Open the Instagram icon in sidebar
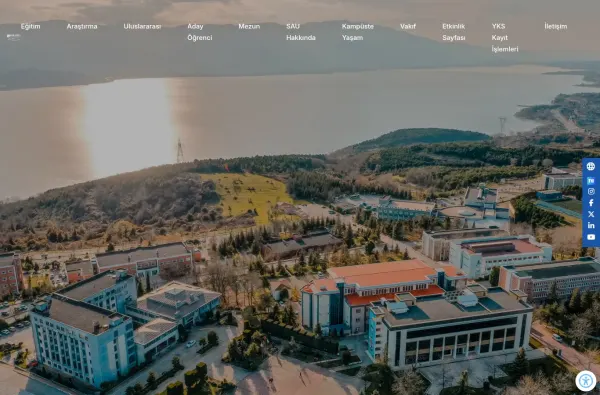 click(591, 191)
